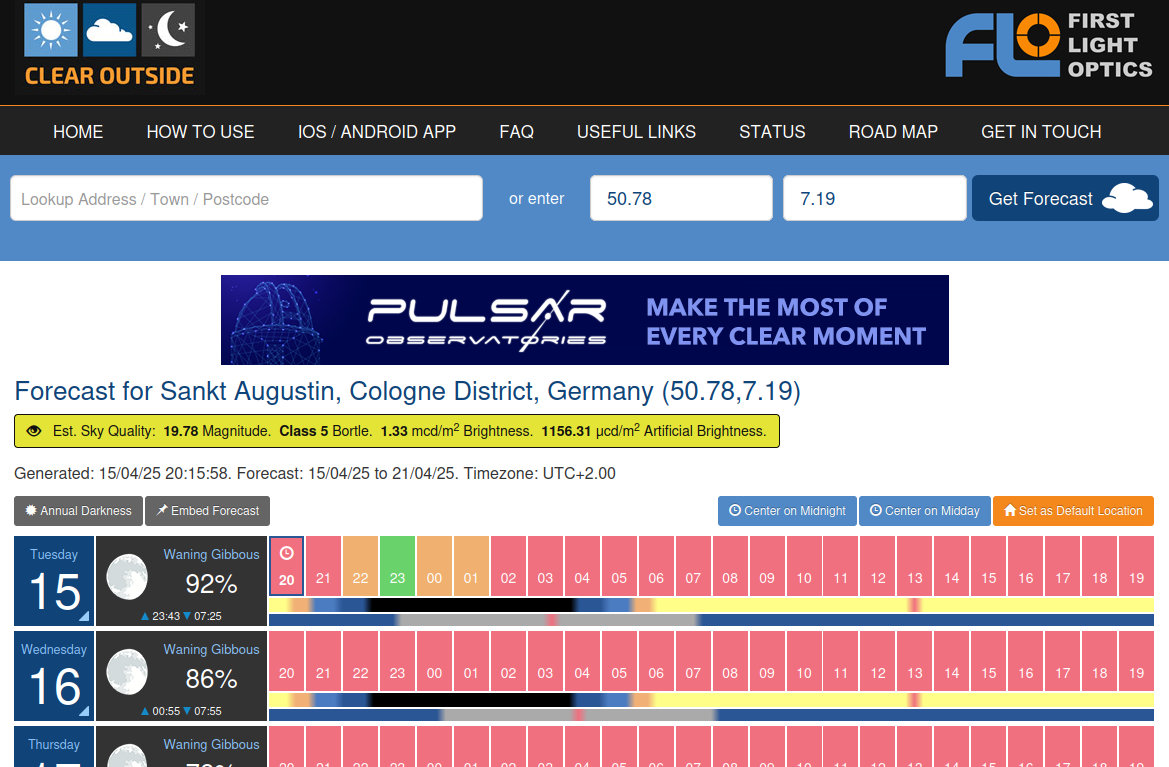Click the cloud icon on Get Forecast
The width and height of the screenshot is (1169, 767).
point(1127,198)
